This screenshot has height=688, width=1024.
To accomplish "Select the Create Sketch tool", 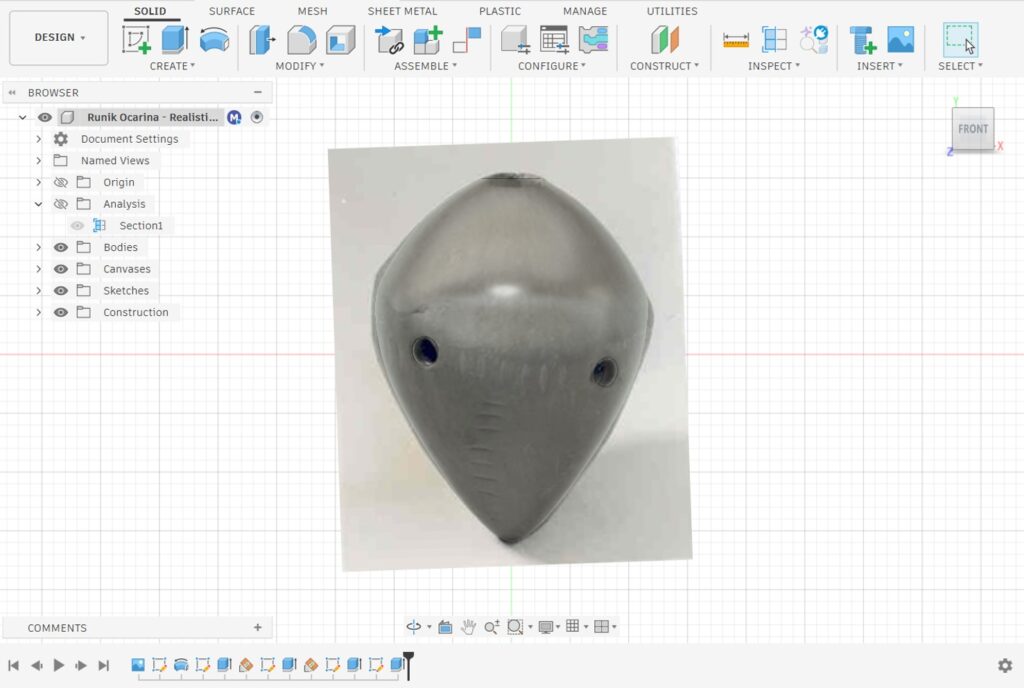I will (136, 40).
